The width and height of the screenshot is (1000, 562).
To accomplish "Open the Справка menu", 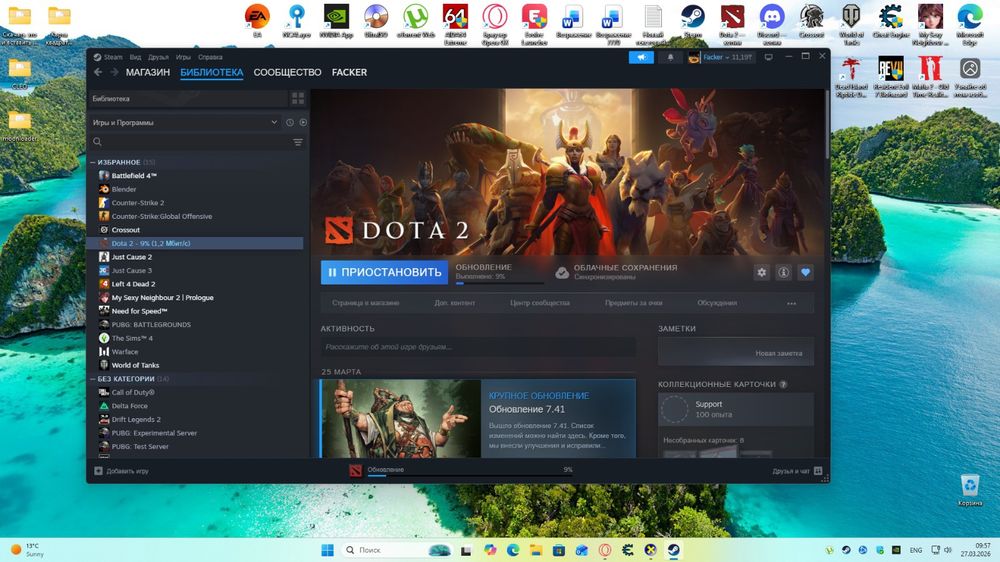I will coord(210,57).
